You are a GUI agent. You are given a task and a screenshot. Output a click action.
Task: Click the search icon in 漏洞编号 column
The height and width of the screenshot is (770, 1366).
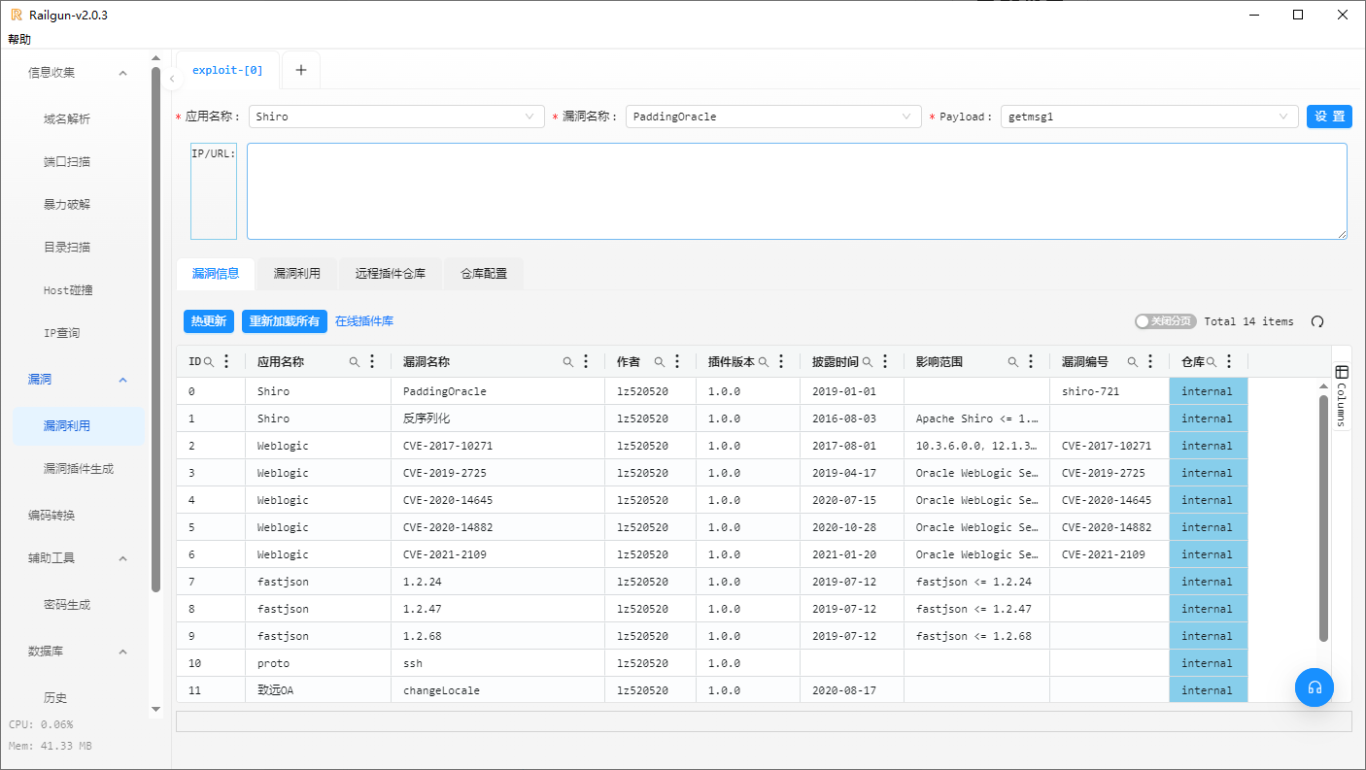(x=1132, y=362)
